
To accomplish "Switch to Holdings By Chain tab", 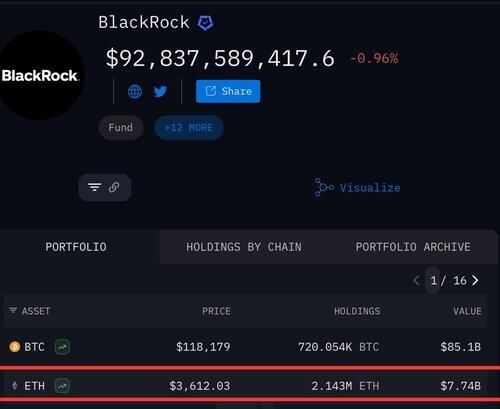I will coord(244,247).
